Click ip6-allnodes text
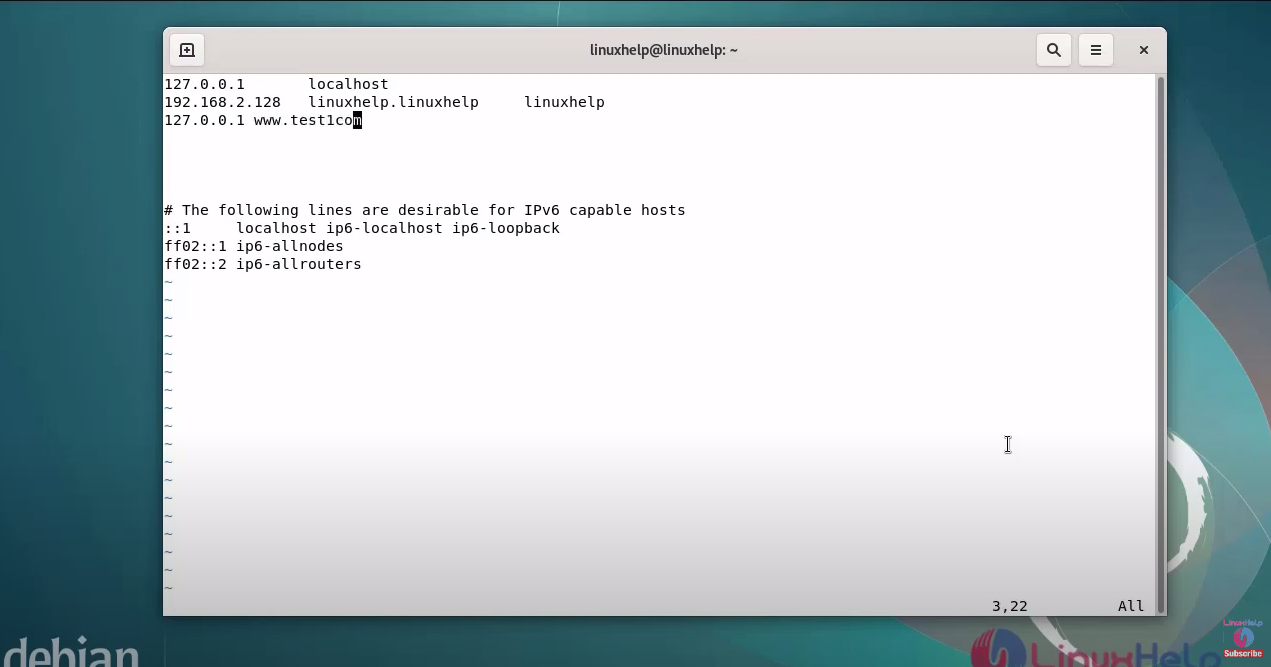This screenshot has height=667, width=1271. (x=289, y=246)
